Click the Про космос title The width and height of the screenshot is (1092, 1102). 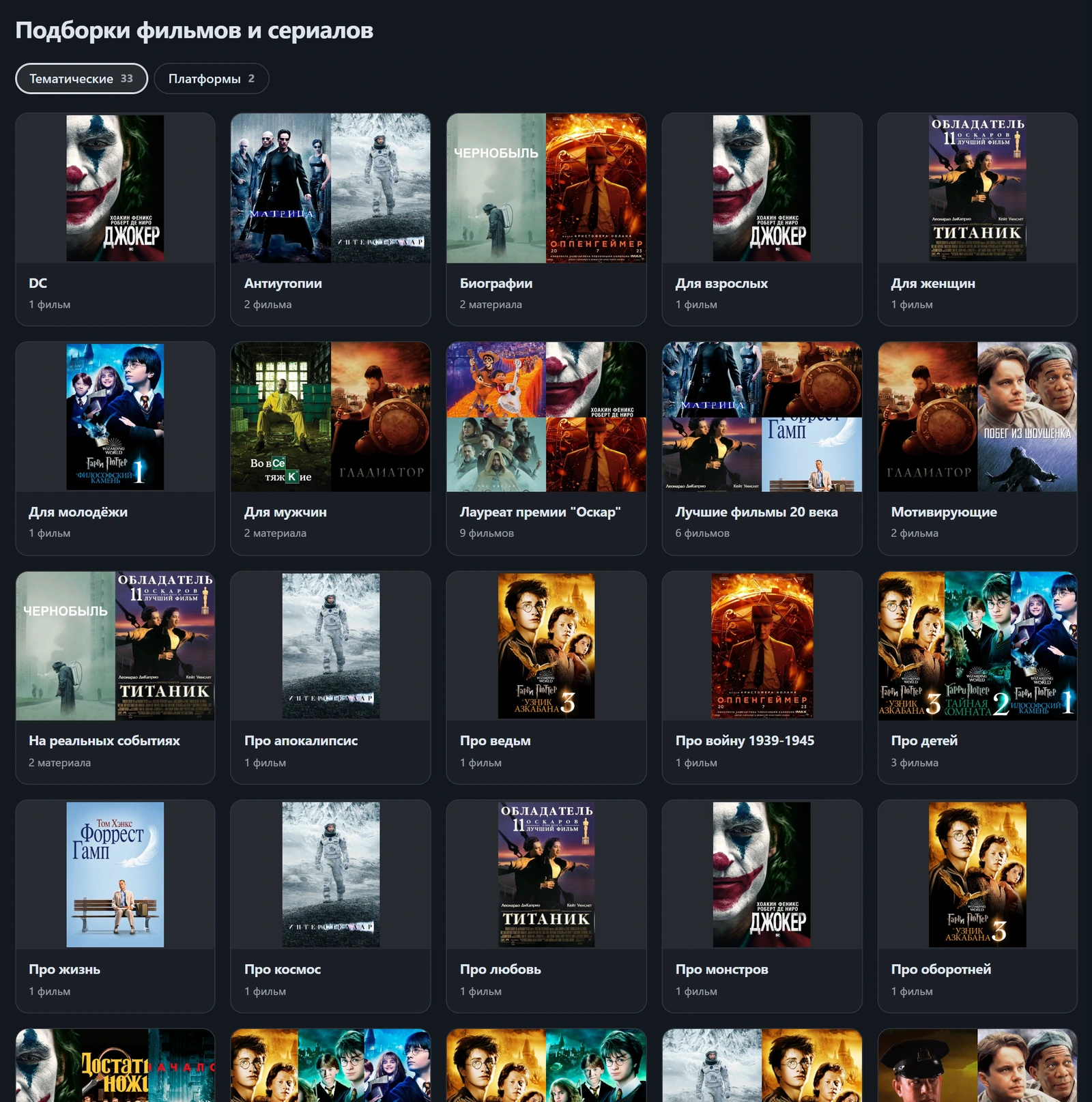283,969
